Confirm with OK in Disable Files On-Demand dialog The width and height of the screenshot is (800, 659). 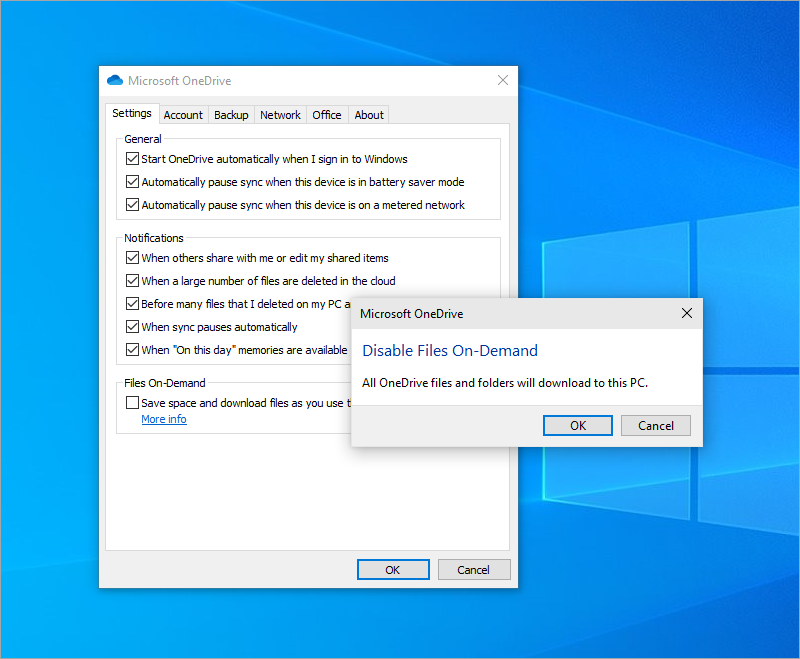pos(578,425)
